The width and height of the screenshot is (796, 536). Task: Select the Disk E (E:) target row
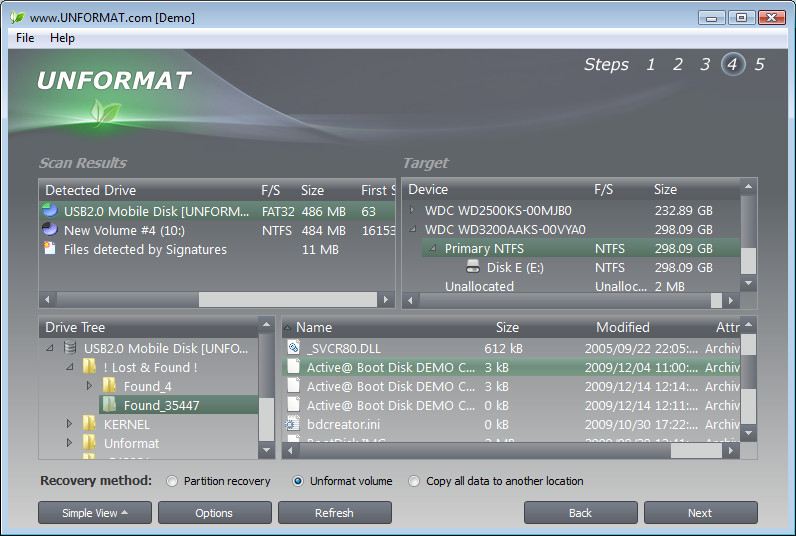(571, 267)
